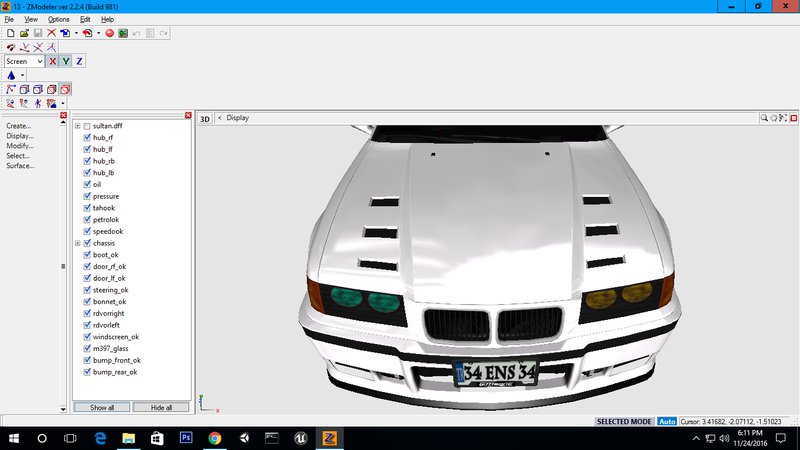Screen dimensions: 800x450
Task: Open the Screen axis dropdown
Action: point(24,61)
